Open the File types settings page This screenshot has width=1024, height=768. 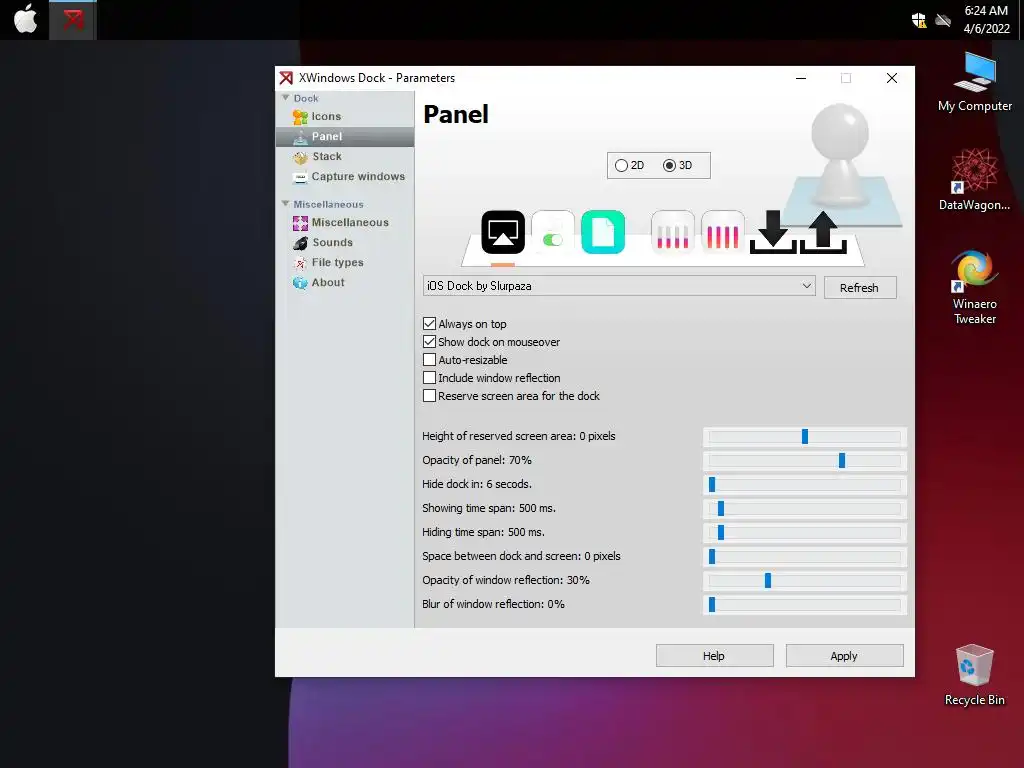coord(337,263)
